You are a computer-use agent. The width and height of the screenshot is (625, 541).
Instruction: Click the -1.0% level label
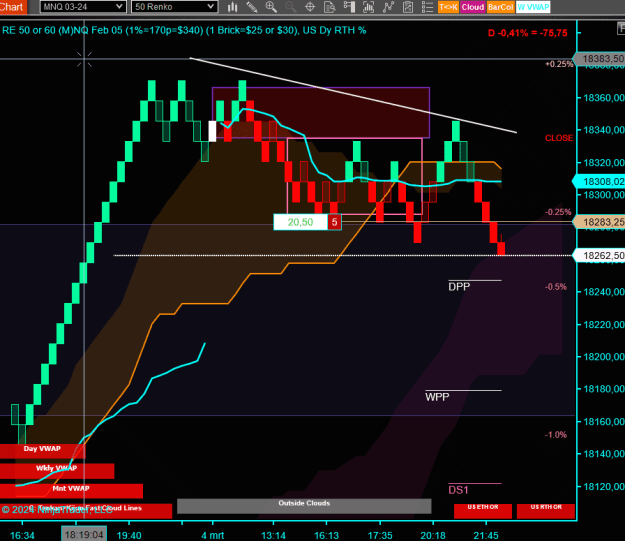(556, 435)
